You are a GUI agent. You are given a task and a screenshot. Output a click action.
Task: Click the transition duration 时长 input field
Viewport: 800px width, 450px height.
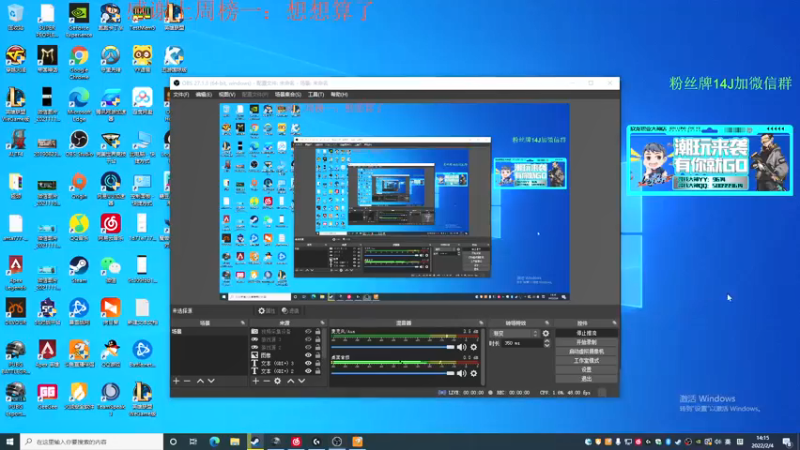(522, 344)
